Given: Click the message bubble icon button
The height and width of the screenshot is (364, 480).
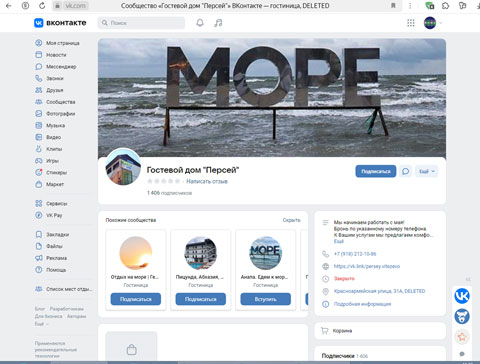Looking at the screenshot, I should (x=405, y=171).
